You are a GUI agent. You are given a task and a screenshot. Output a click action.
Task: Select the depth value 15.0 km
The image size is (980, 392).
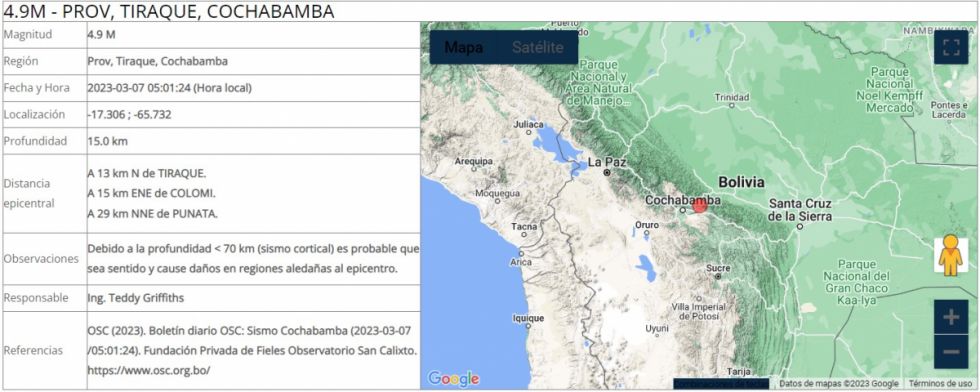[x=108, y=141]
